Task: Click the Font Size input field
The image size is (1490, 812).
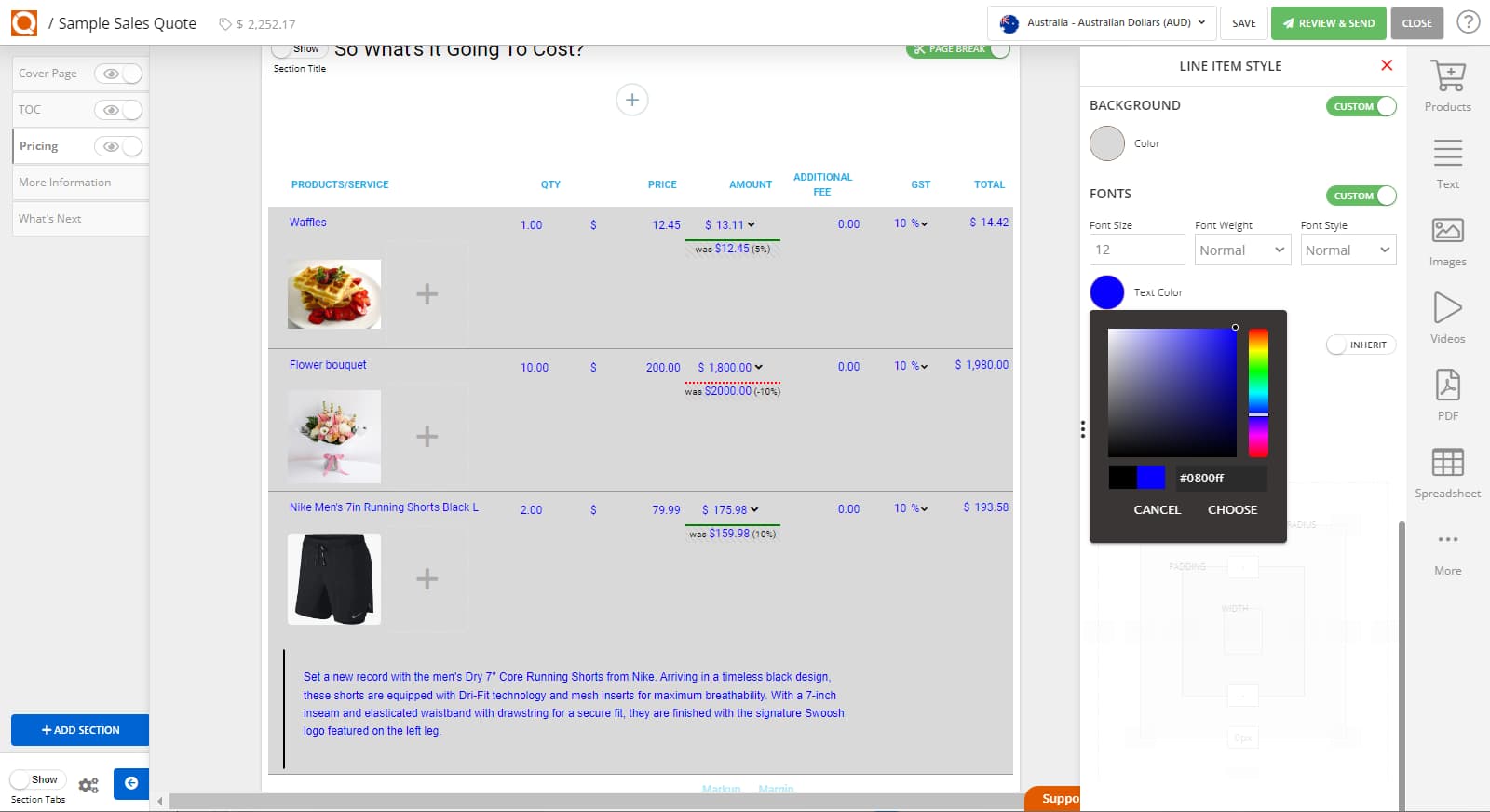Action: (1137, 250)
